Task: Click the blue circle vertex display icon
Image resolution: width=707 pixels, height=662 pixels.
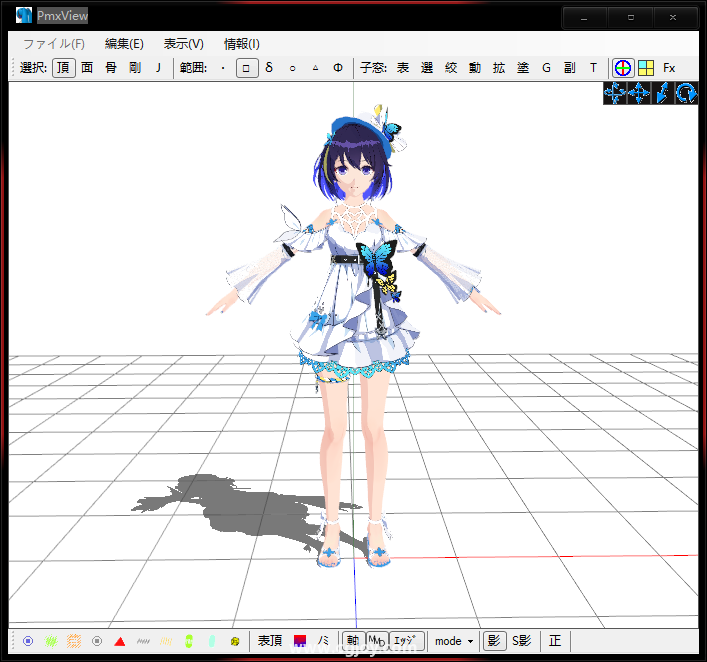Action: point(28,641)
